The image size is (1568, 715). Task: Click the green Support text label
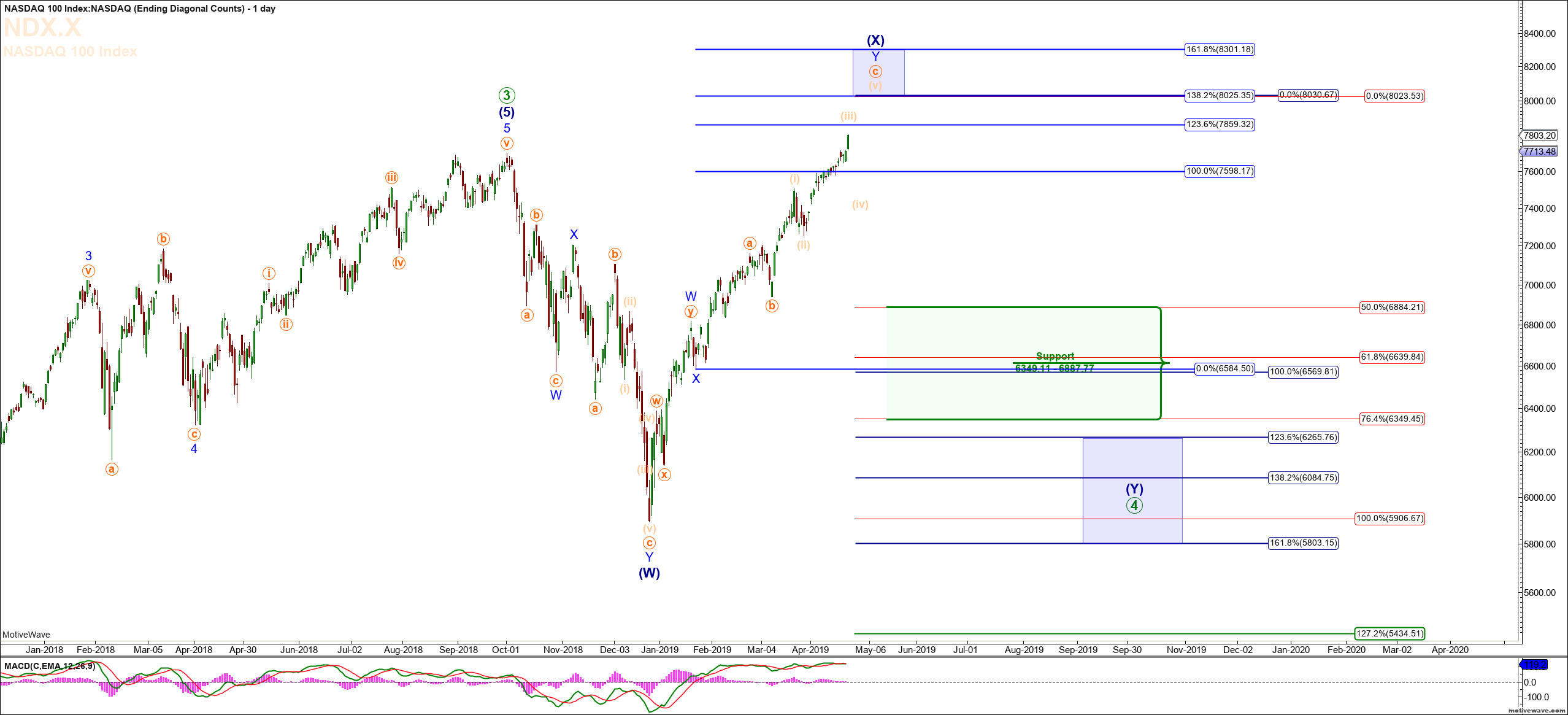coord(1055,356)
